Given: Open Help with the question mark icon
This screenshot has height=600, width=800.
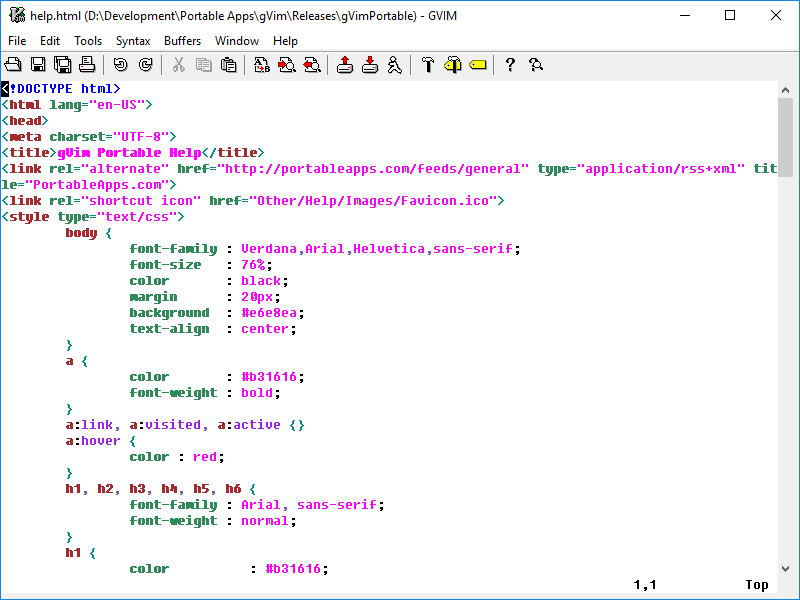Looking at the screenshot, I should tap(510, 65).
